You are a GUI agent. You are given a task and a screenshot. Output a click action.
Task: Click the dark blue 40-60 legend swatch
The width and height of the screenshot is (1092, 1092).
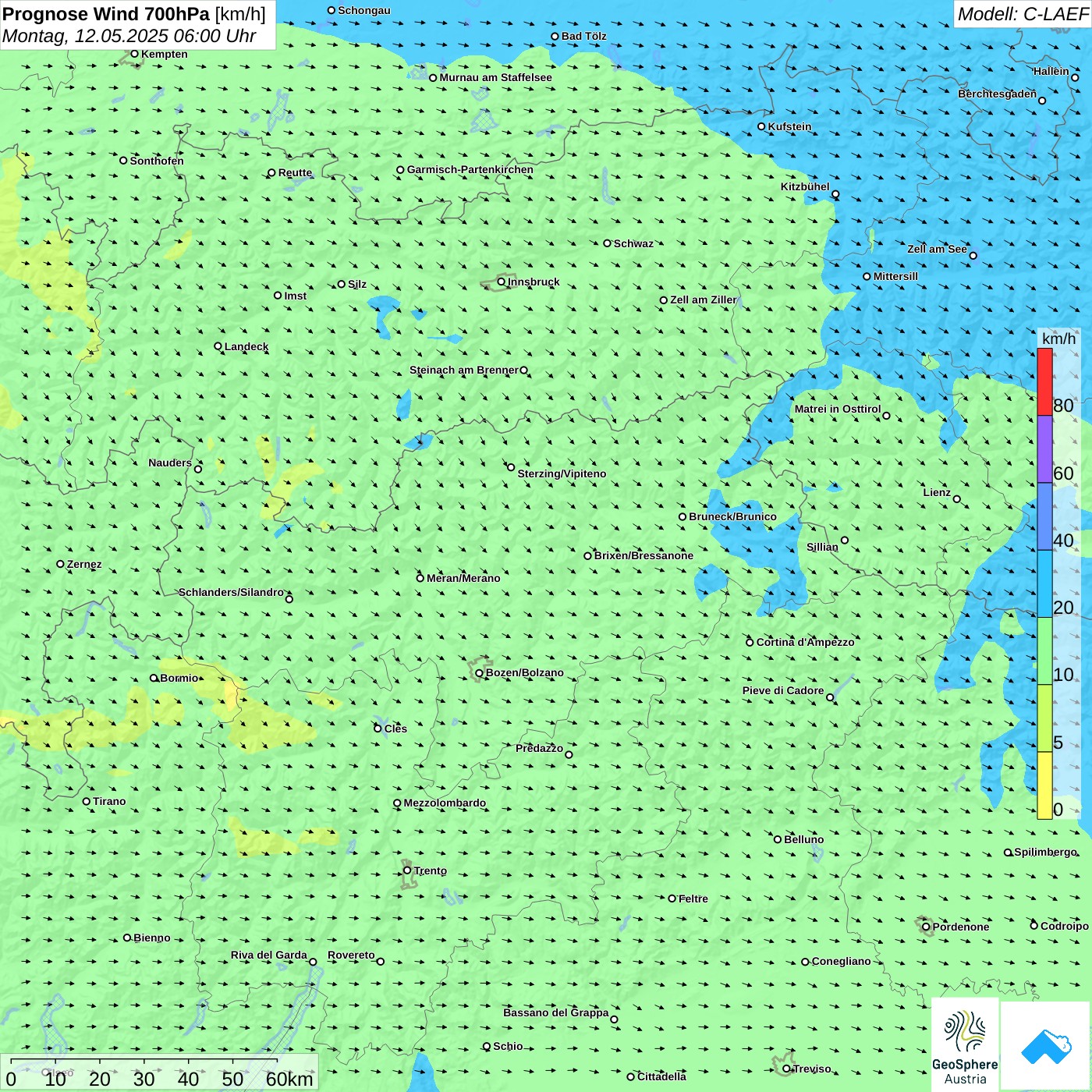(x=1044, y=516)
